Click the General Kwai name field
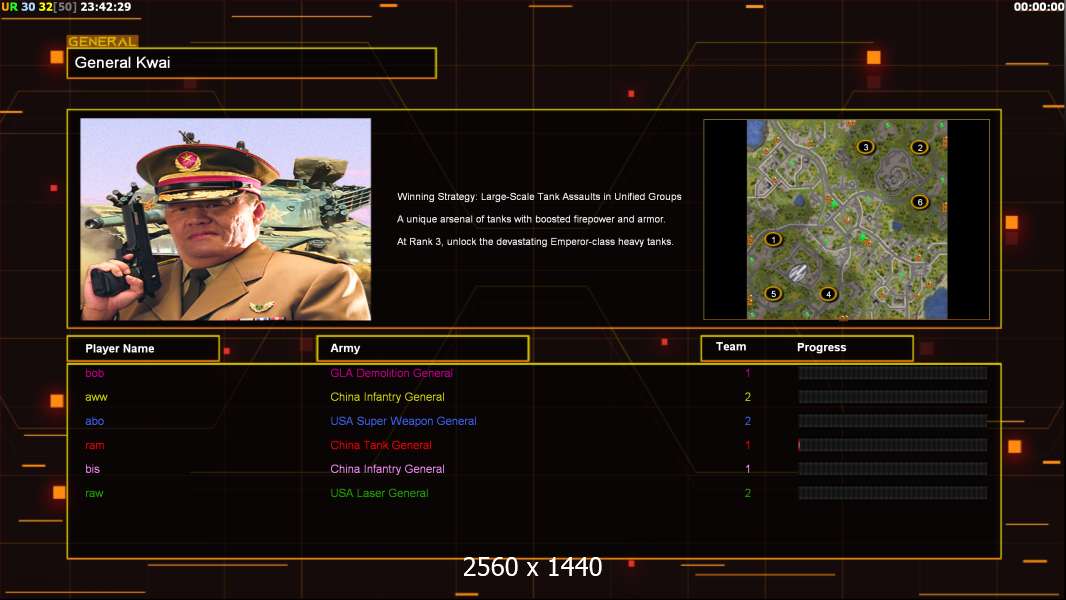Screen dimensions: 1066x600 pos(252,63)
